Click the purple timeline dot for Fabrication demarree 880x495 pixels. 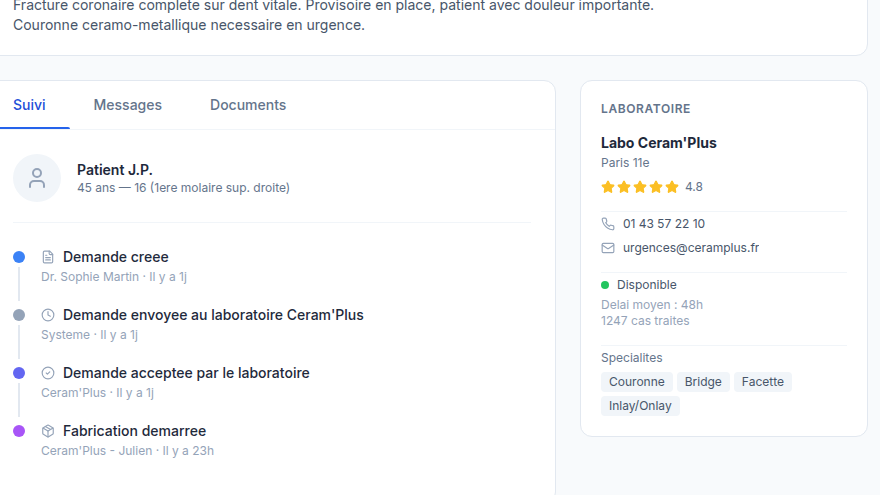[x=19, y=431]
